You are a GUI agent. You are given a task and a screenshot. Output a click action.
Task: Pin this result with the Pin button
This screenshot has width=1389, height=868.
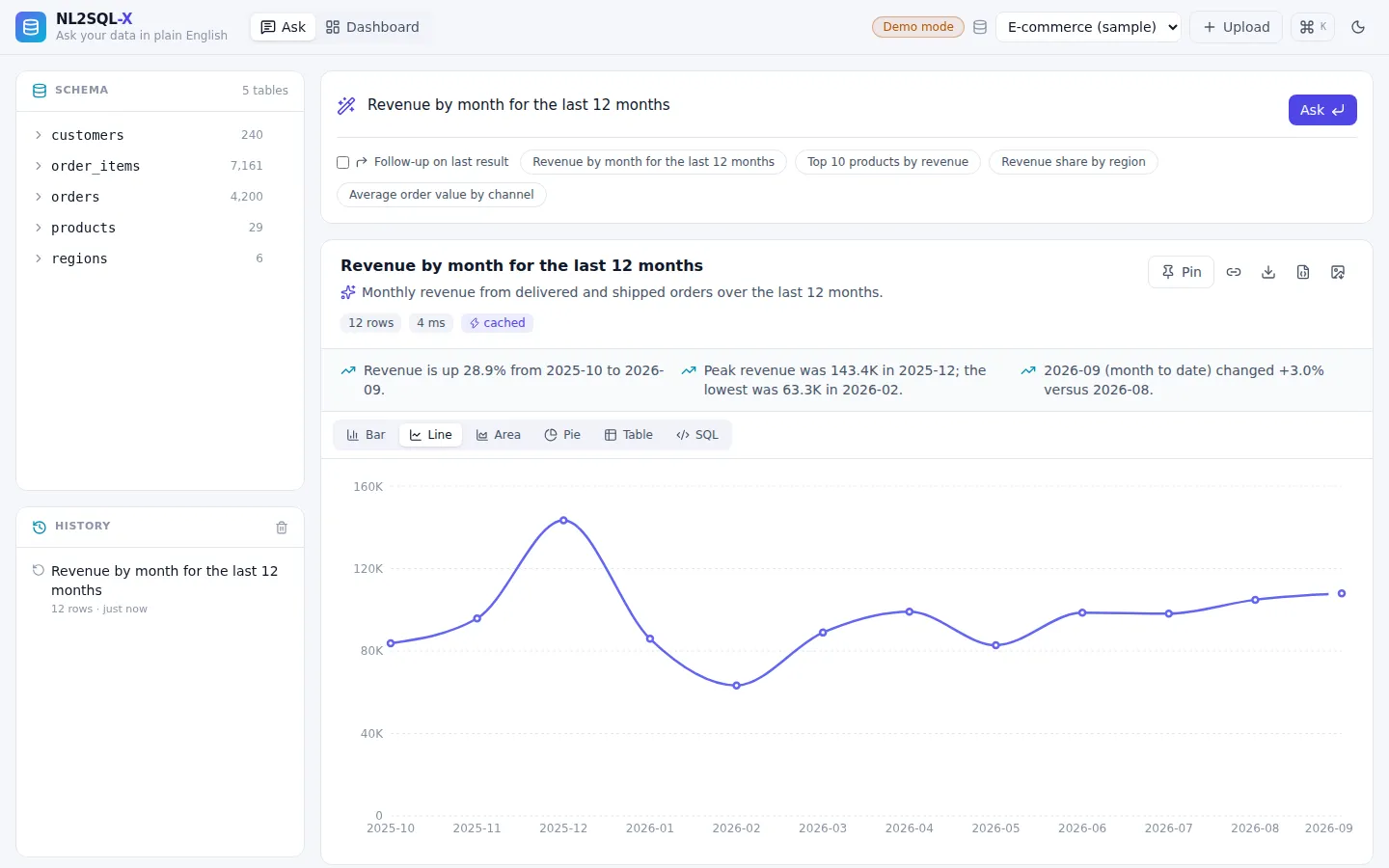[1182, 272]
